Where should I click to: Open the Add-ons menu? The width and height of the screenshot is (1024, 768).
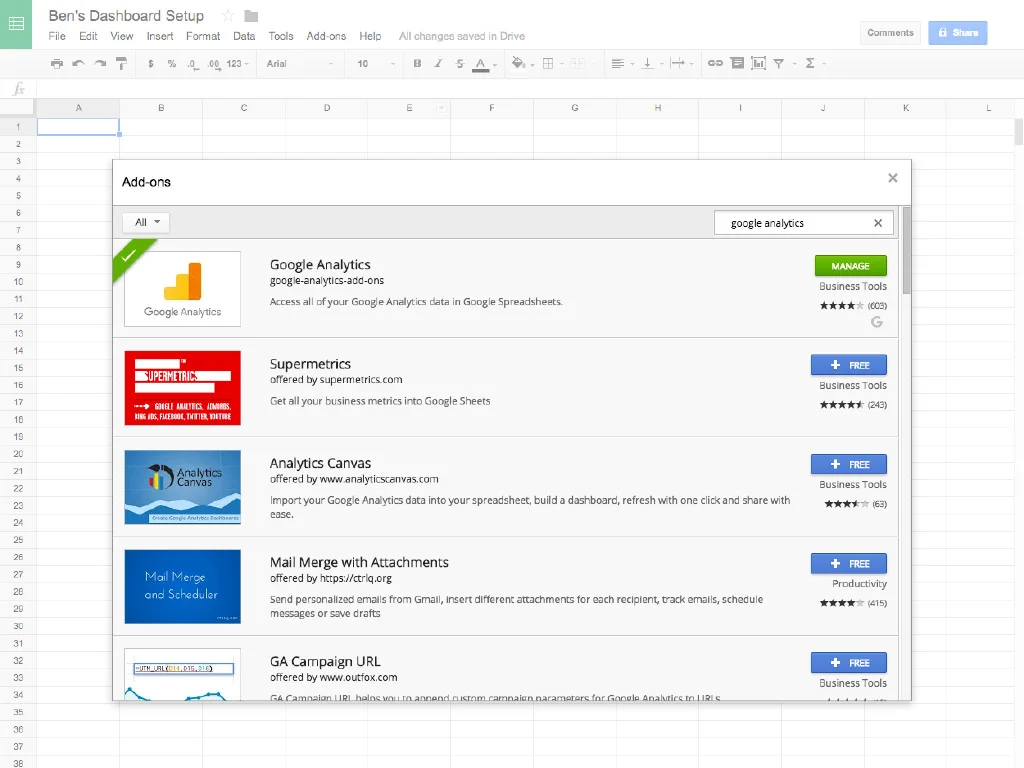pyautogui.click(x=326, y=36)
